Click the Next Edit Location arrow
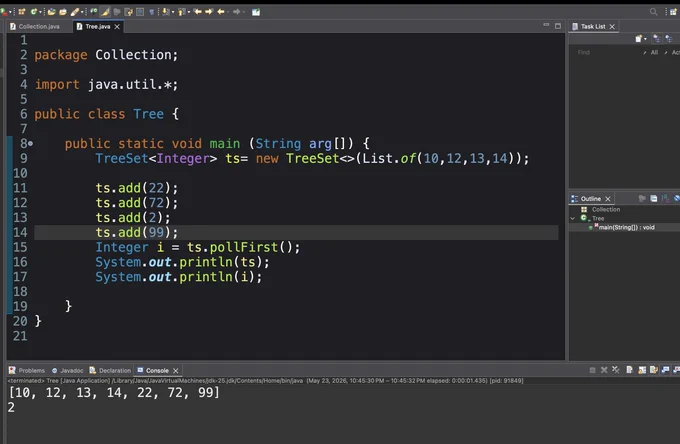The image size is (680, 444). (x=209, y=12)
